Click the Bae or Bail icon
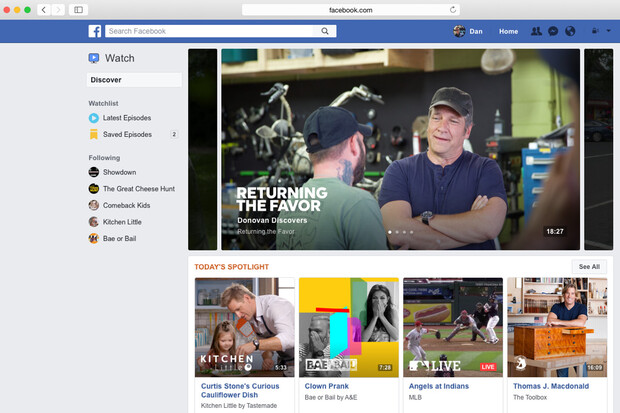Screen dimensions: 620x413 pos(94,239)
